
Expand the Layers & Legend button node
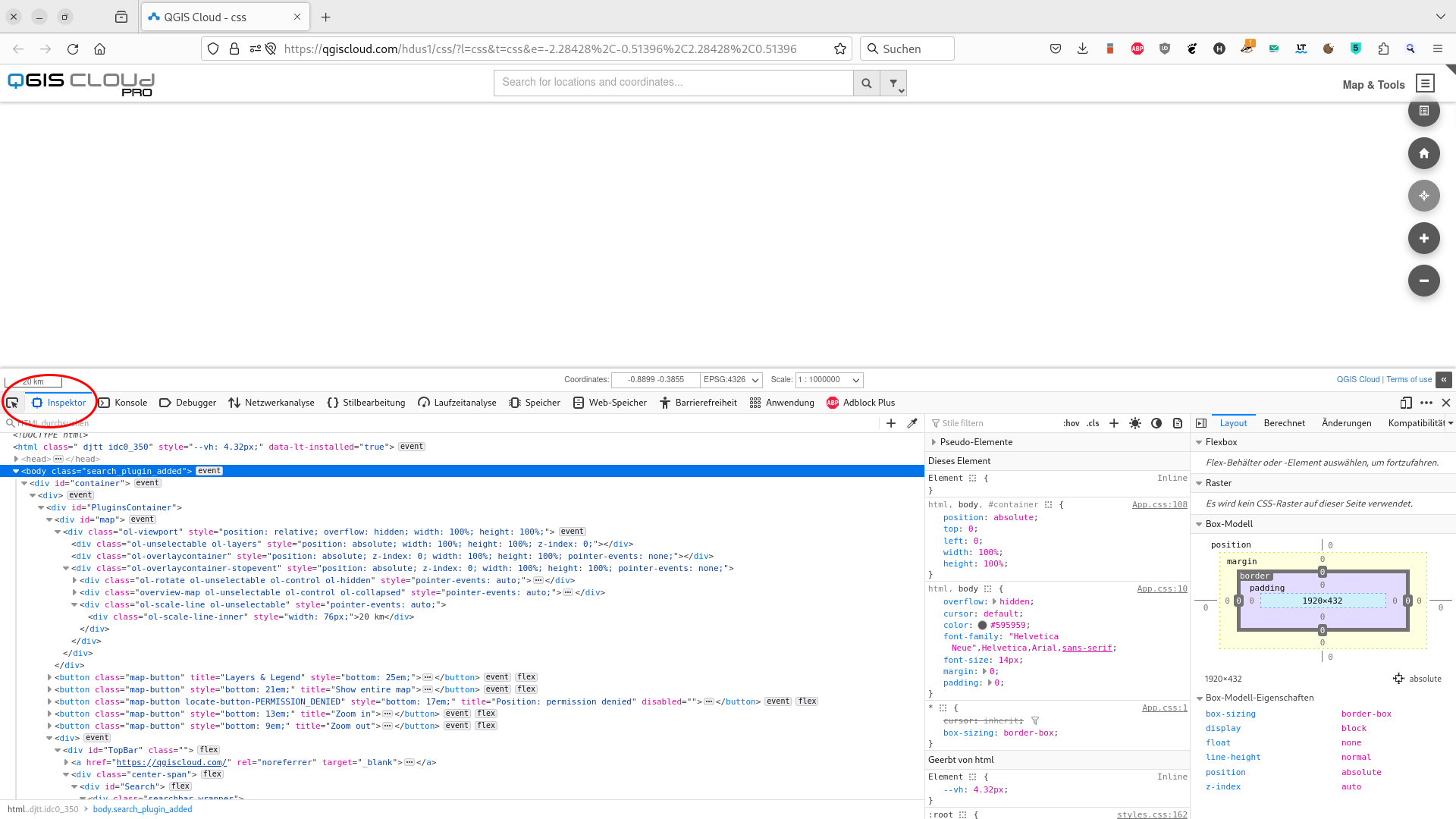(x=49, y=677)
